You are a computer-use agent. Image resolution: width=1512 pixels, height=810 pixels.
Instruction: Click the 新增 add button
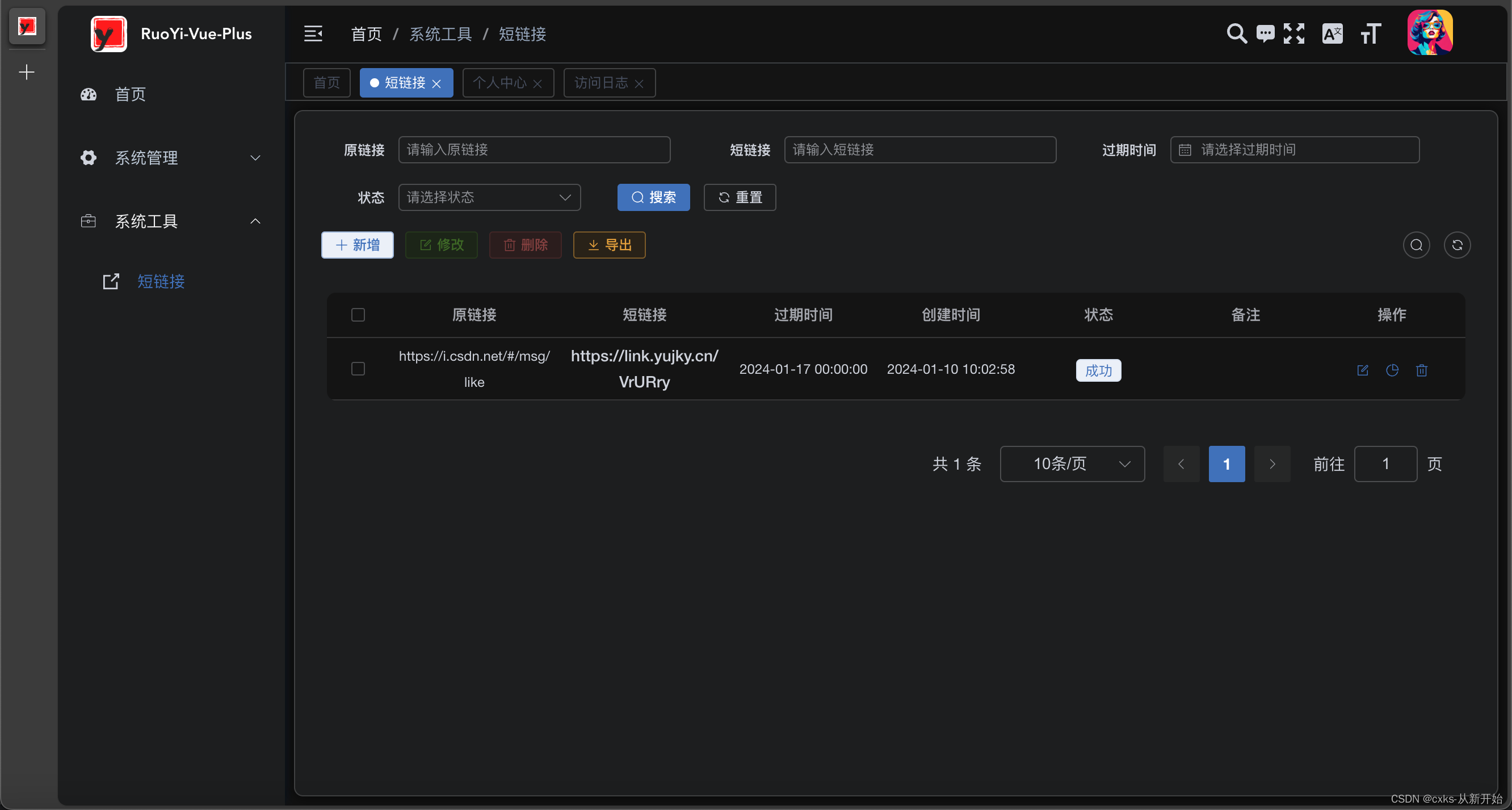tap(357, 245)
